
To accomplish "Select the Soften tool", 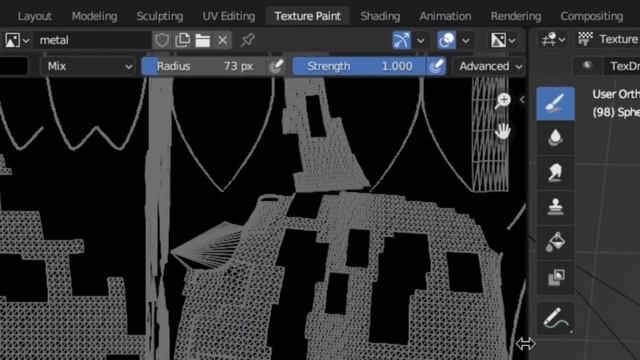I will 555,137.
